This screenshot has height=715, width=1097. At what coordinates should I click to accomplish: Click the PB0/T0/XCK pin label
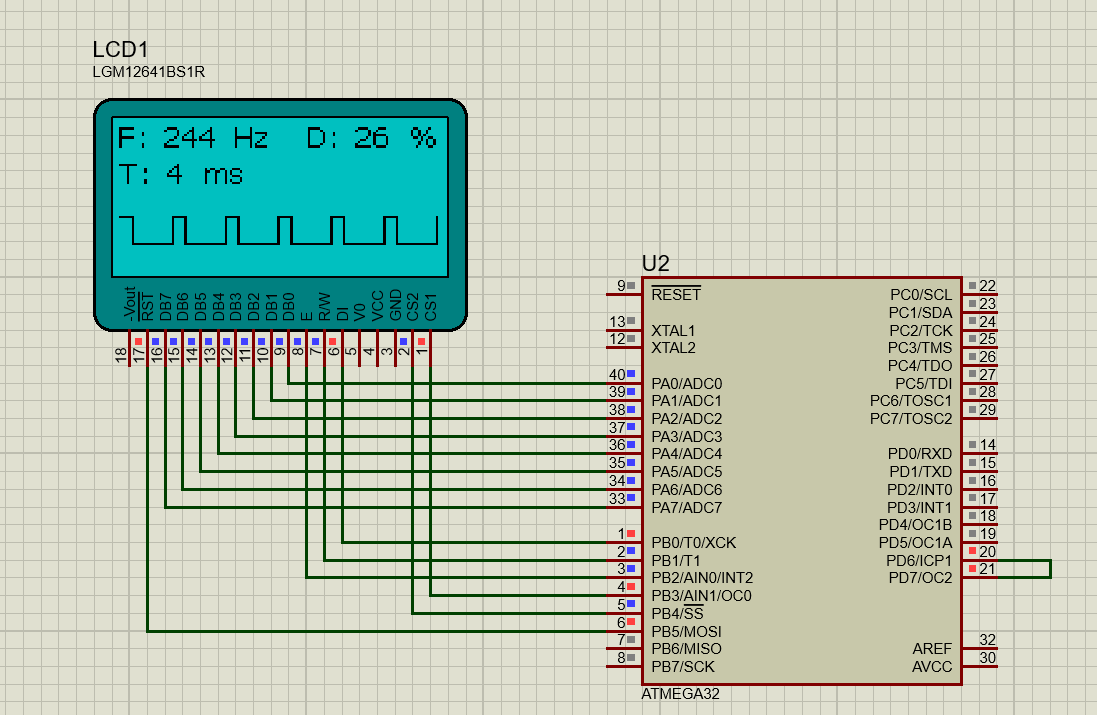[693, 543]
